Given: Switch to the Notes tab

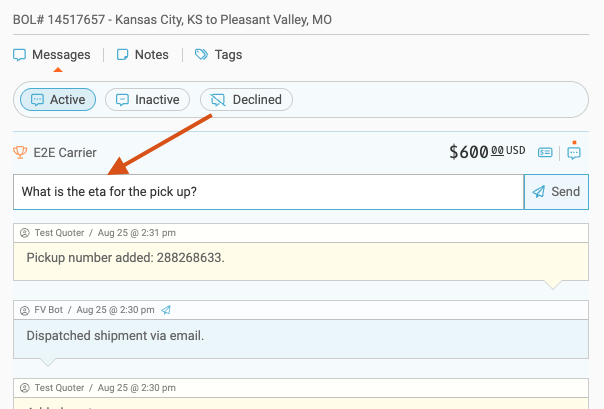Looking at the screenshot, I should point(143,55).
